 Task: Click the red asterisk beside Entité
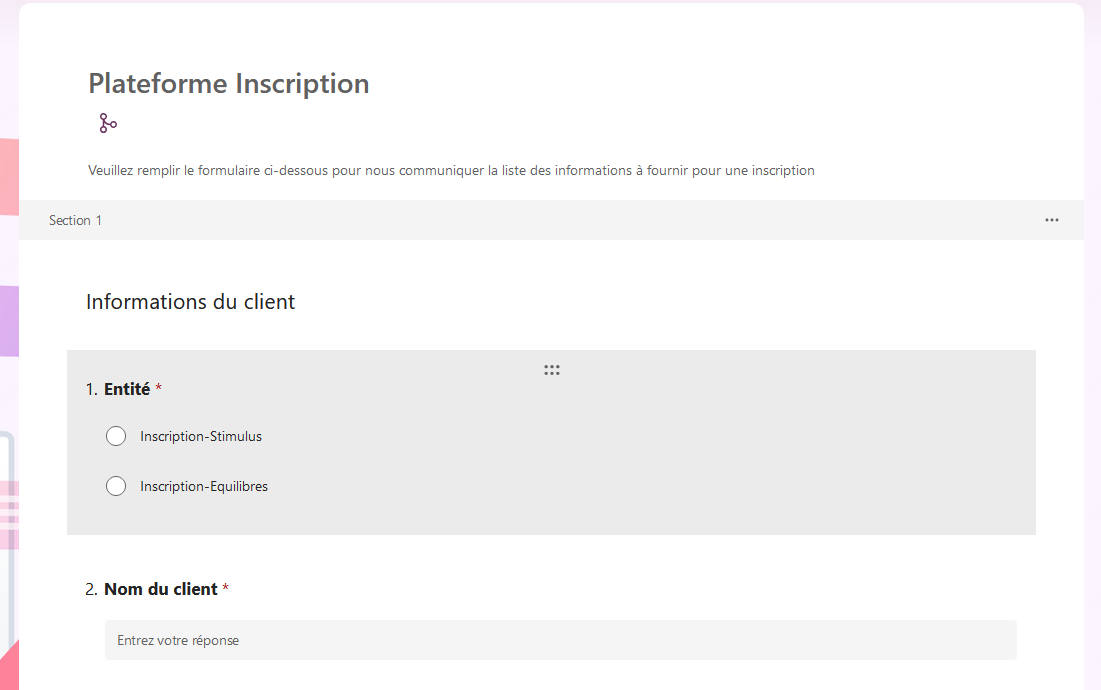pyautogui.click(x=158, y=388)
